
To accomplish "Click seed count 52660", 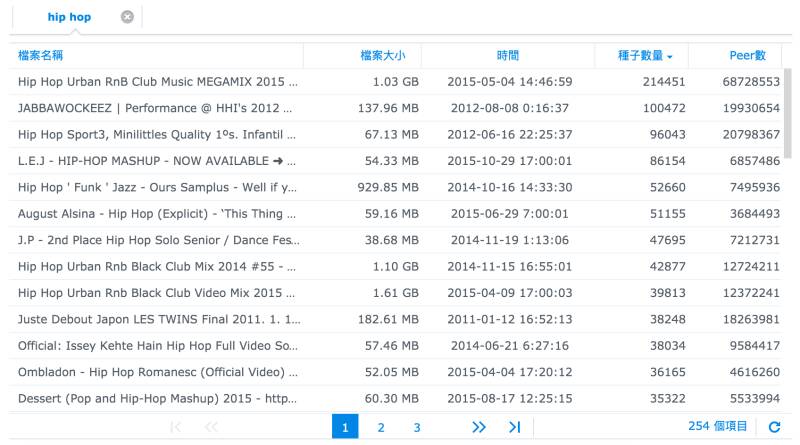I will tap(667, 187).
